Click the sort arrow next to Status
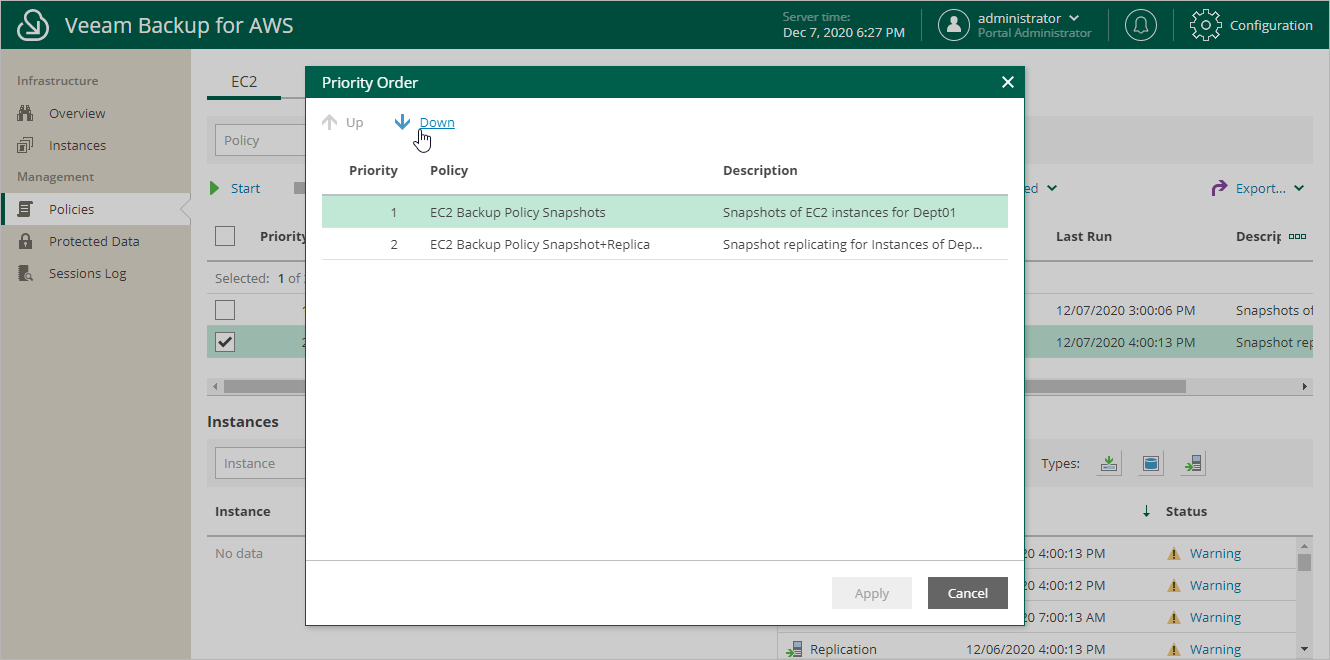The height and width of the screenshot is (660, 1330). tap(1146, 511)
